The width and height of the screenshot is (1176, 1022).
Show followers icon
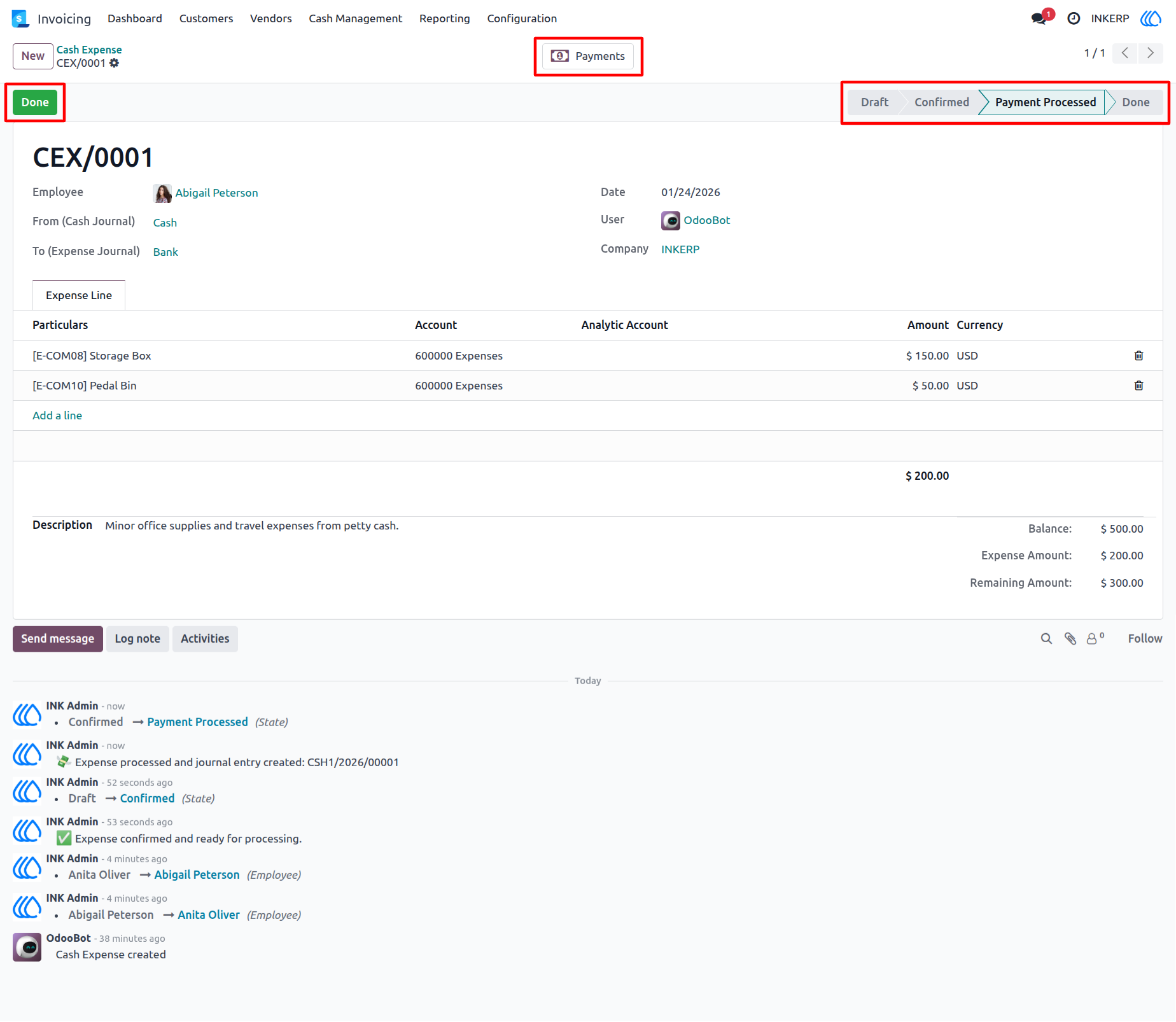[x=1095, y=638]
